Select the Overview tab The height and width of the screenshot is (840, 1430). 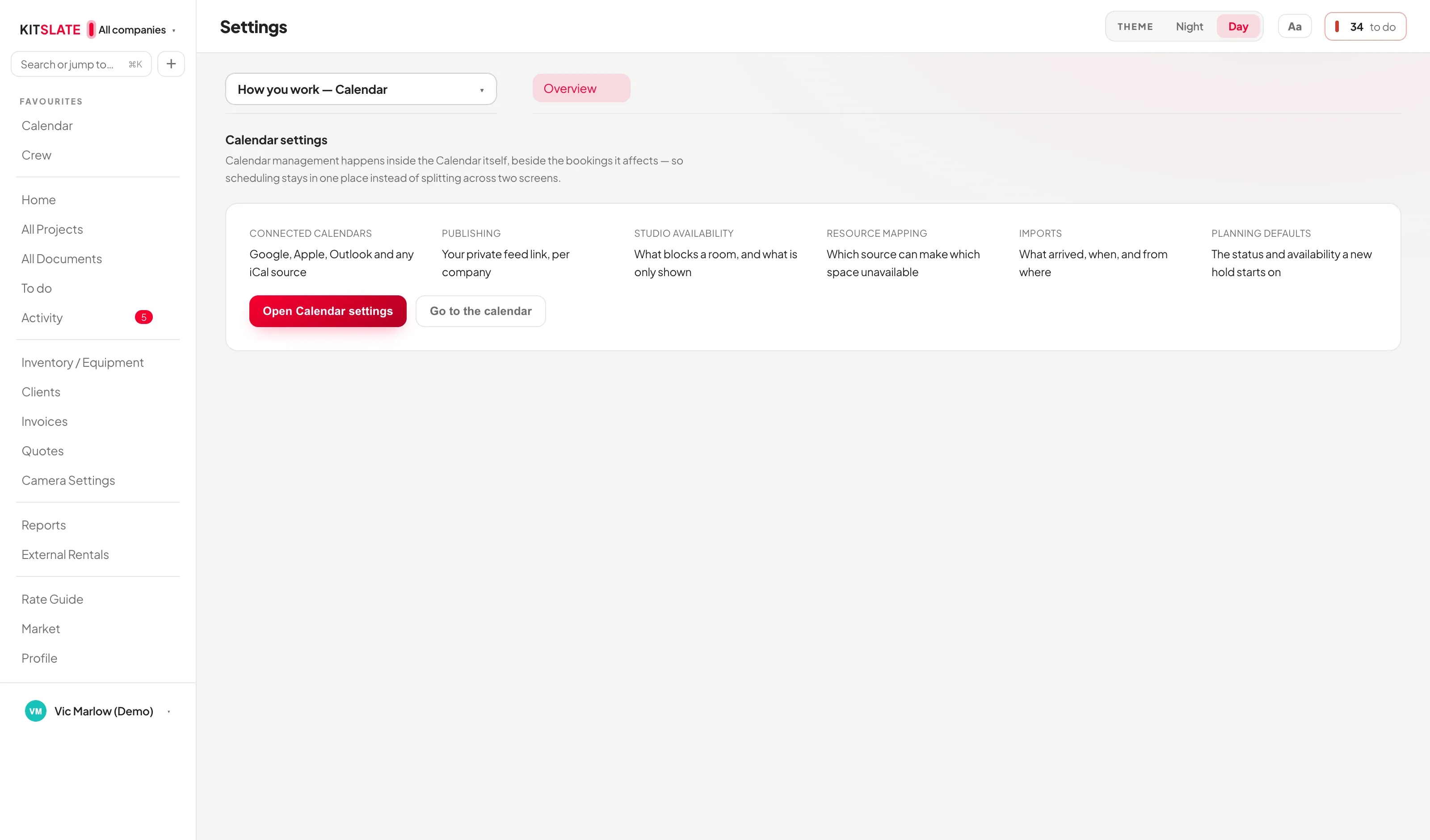tap(581, 88)
